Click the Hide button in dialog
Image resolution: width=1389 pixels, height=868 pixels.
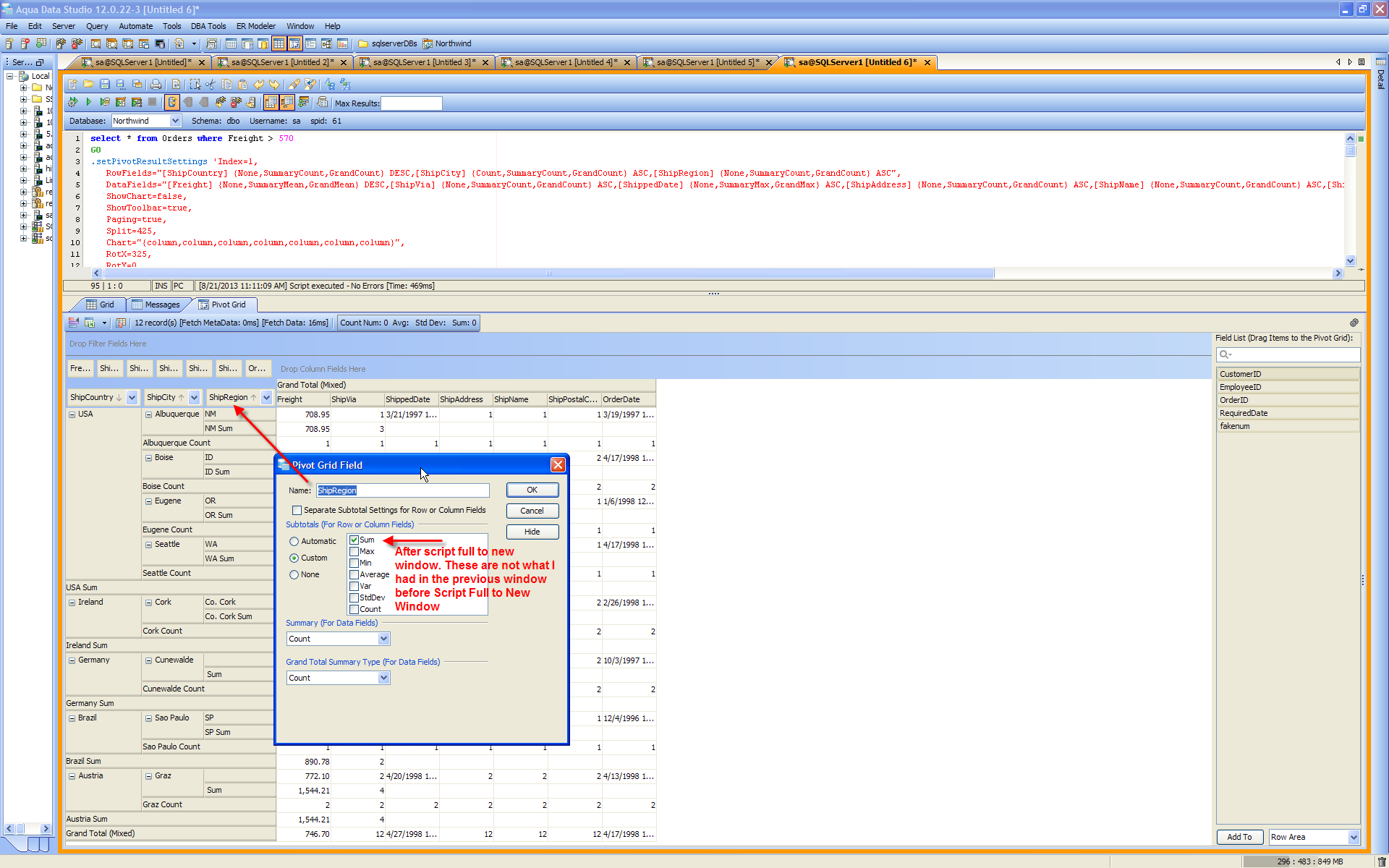tap(532, 532)
